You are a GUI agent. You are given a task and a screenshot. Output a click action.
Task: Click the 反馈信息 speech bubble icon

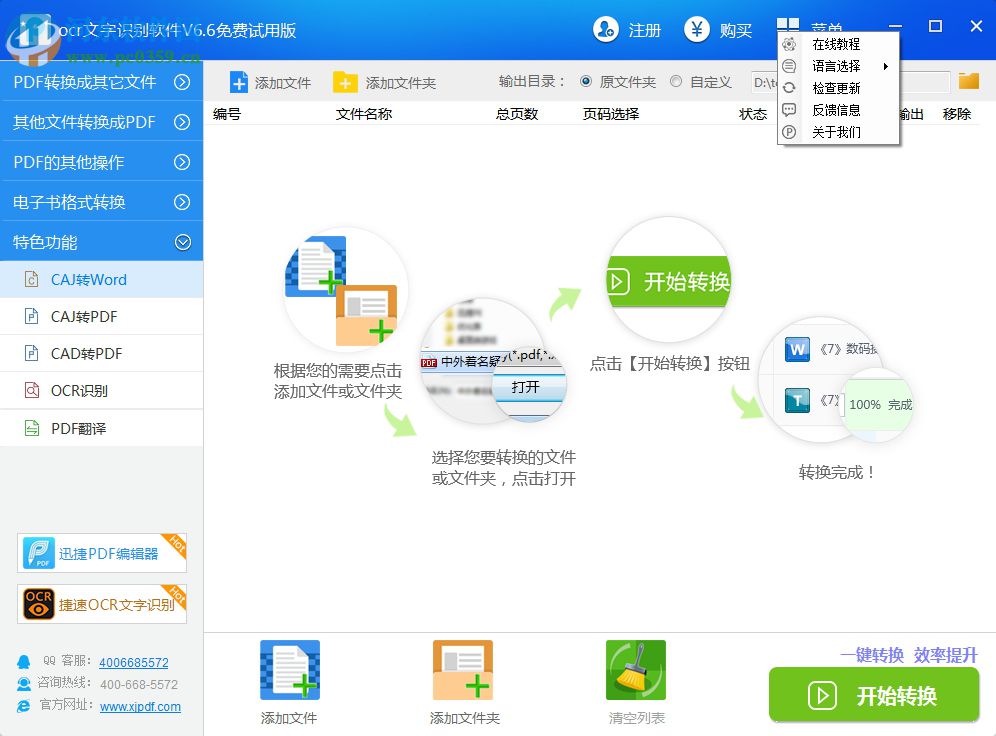tap(789, 110)
